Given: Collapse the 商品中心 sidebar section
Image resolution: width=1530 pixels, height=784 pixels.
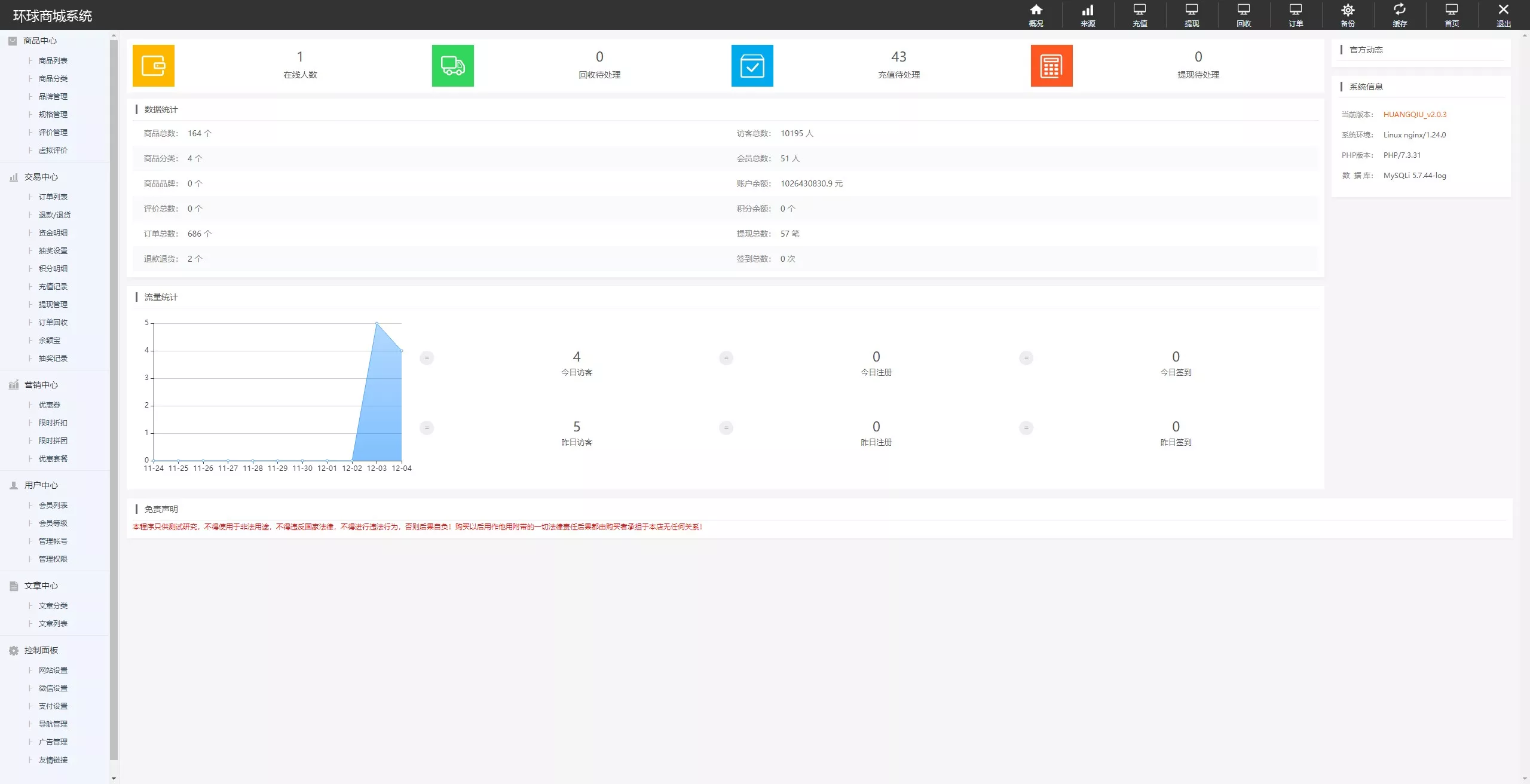Looking at the screenshot, I should (40, 41).
